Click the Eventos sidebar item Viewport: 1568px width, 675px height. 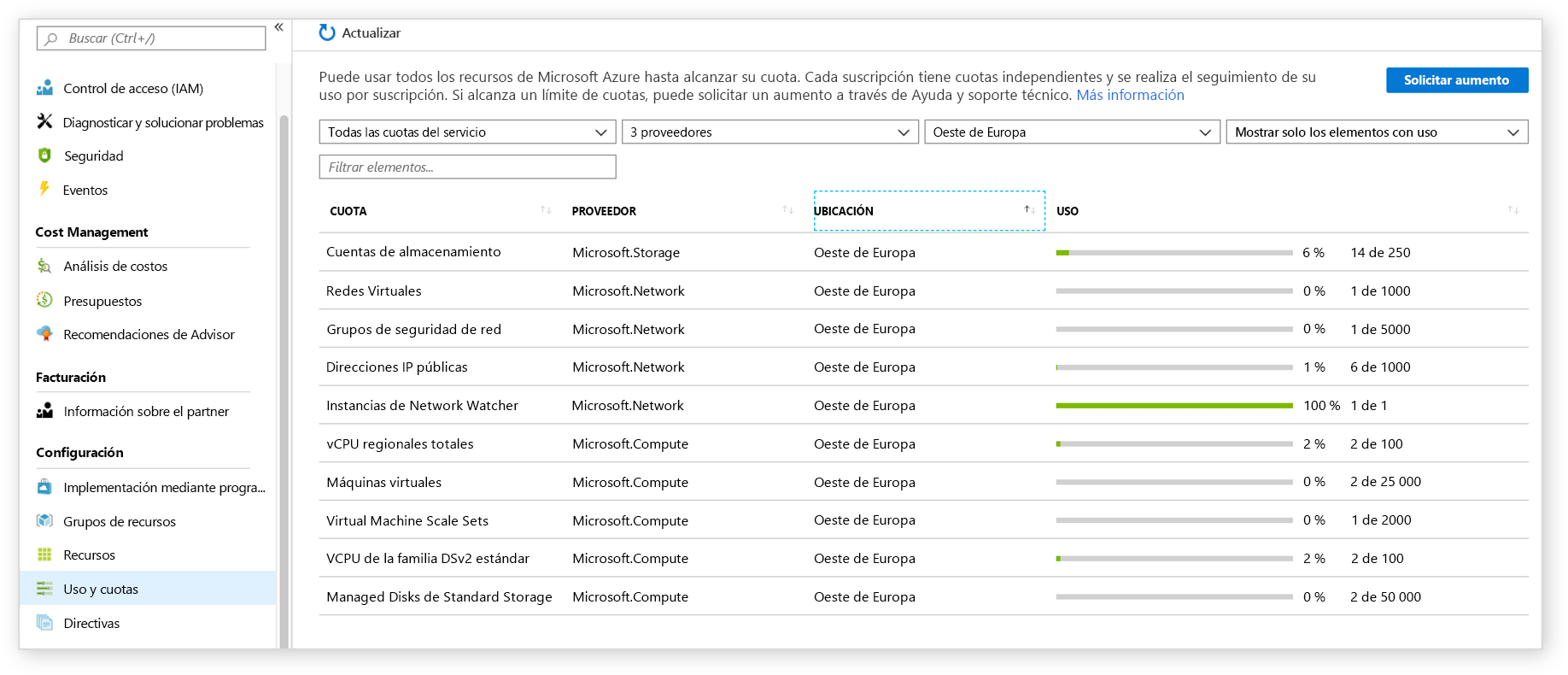point(85,190)
